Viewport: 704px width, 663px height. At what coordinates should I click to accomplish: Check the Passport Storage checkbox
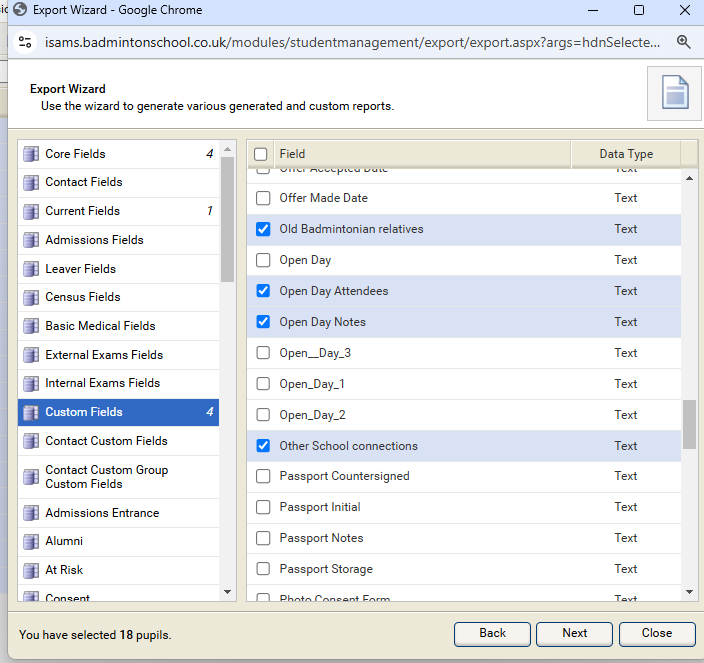coord(263,569)
